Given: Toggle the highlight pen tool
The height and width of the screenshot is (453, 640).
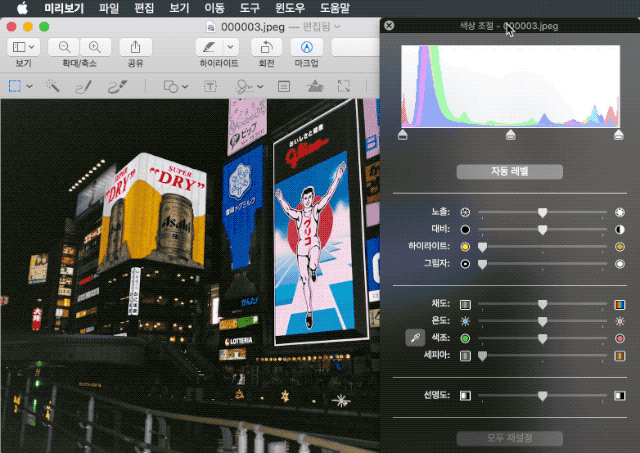Looking at the screenshot, I should (209, 47).
